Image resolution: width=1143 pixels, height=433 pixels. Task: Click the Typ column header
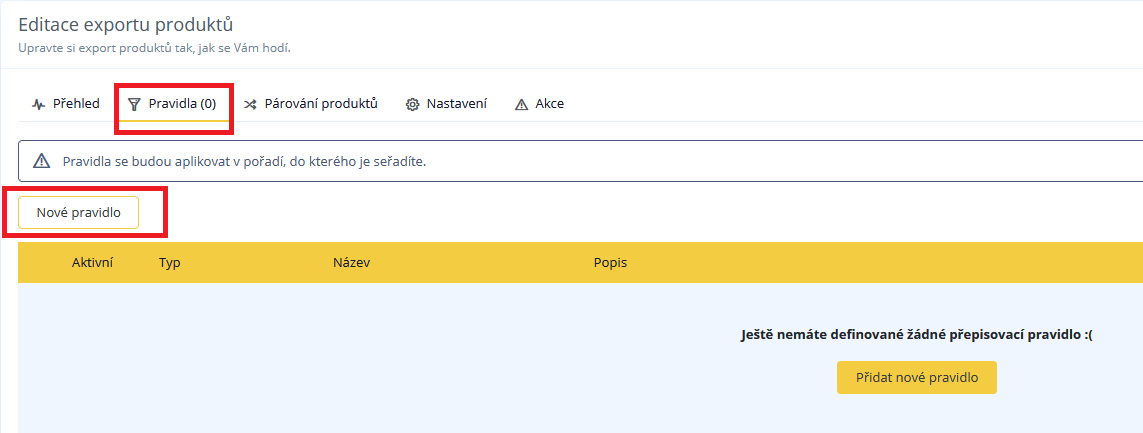169,262
